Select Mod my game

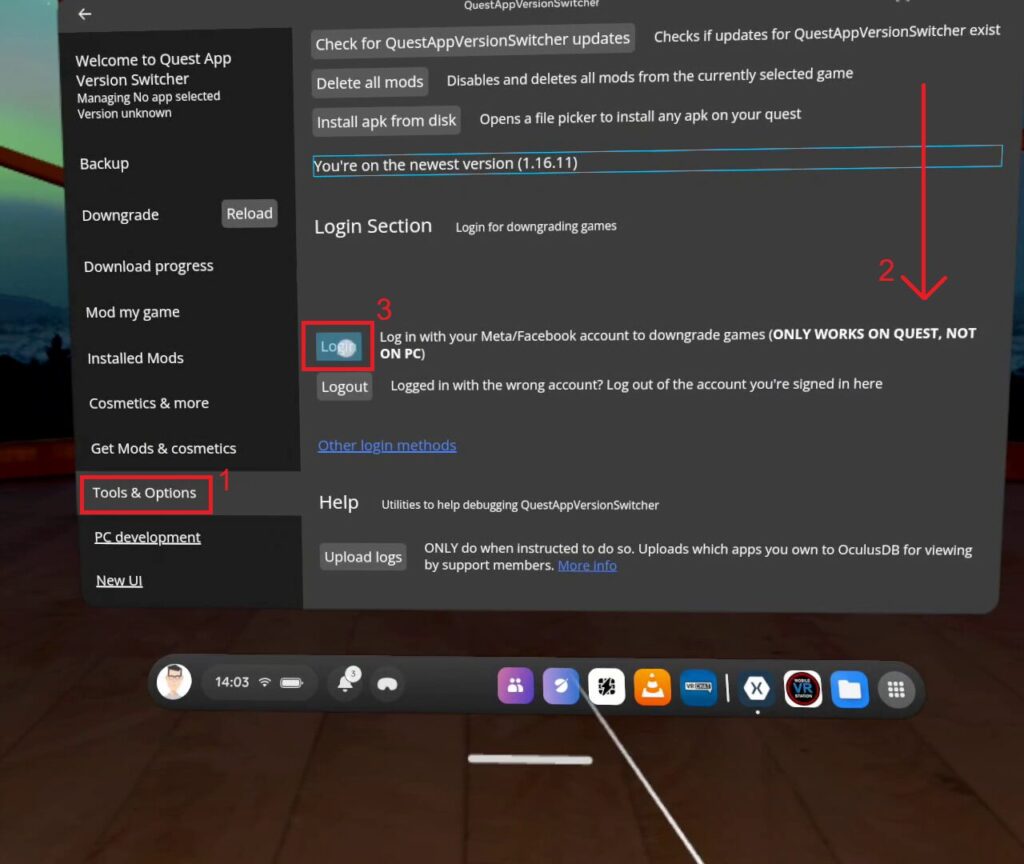pyautogui.click(x=133, y=312)
